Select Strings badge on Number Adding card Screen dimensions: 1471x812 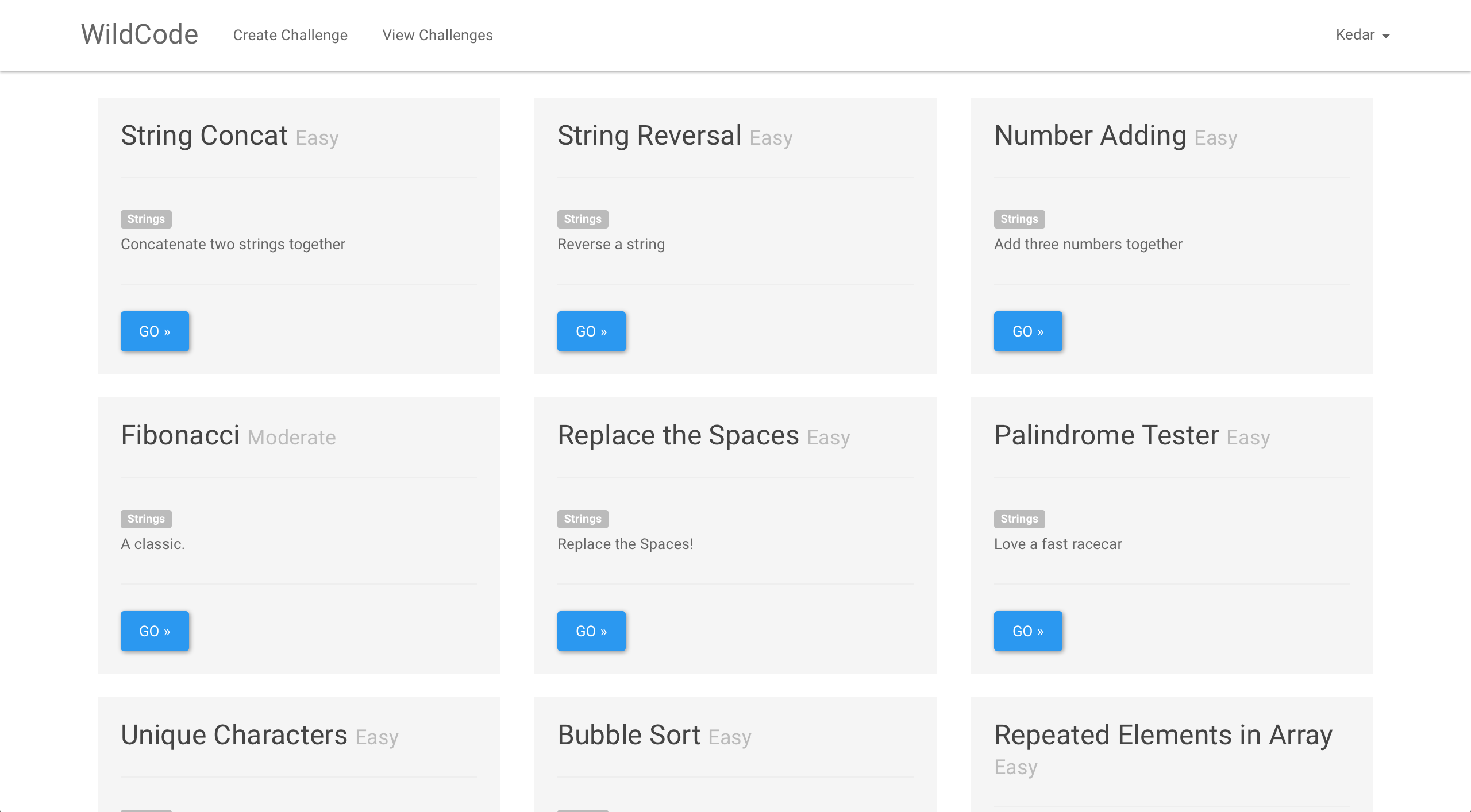[x=1019, y=219]
